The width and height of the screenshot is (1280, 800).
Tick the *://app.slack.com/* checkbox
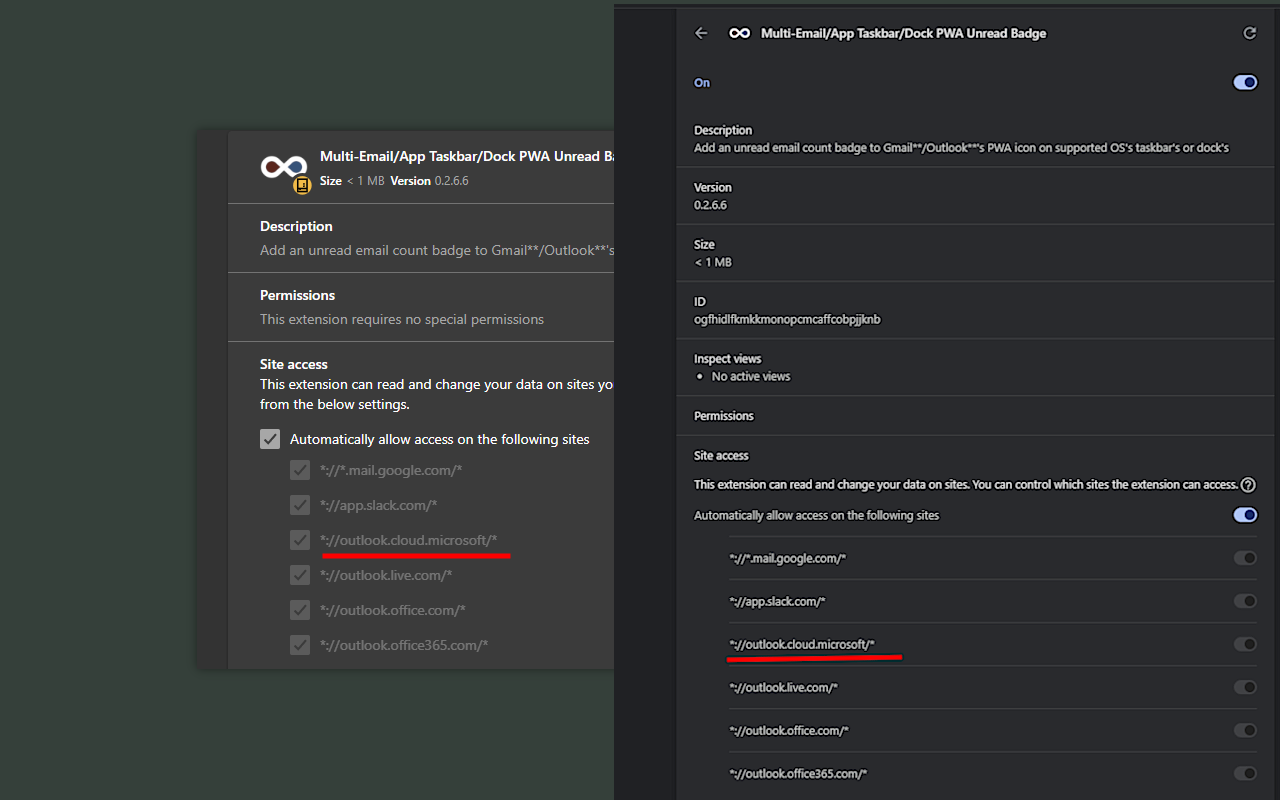tap(300, 505)
